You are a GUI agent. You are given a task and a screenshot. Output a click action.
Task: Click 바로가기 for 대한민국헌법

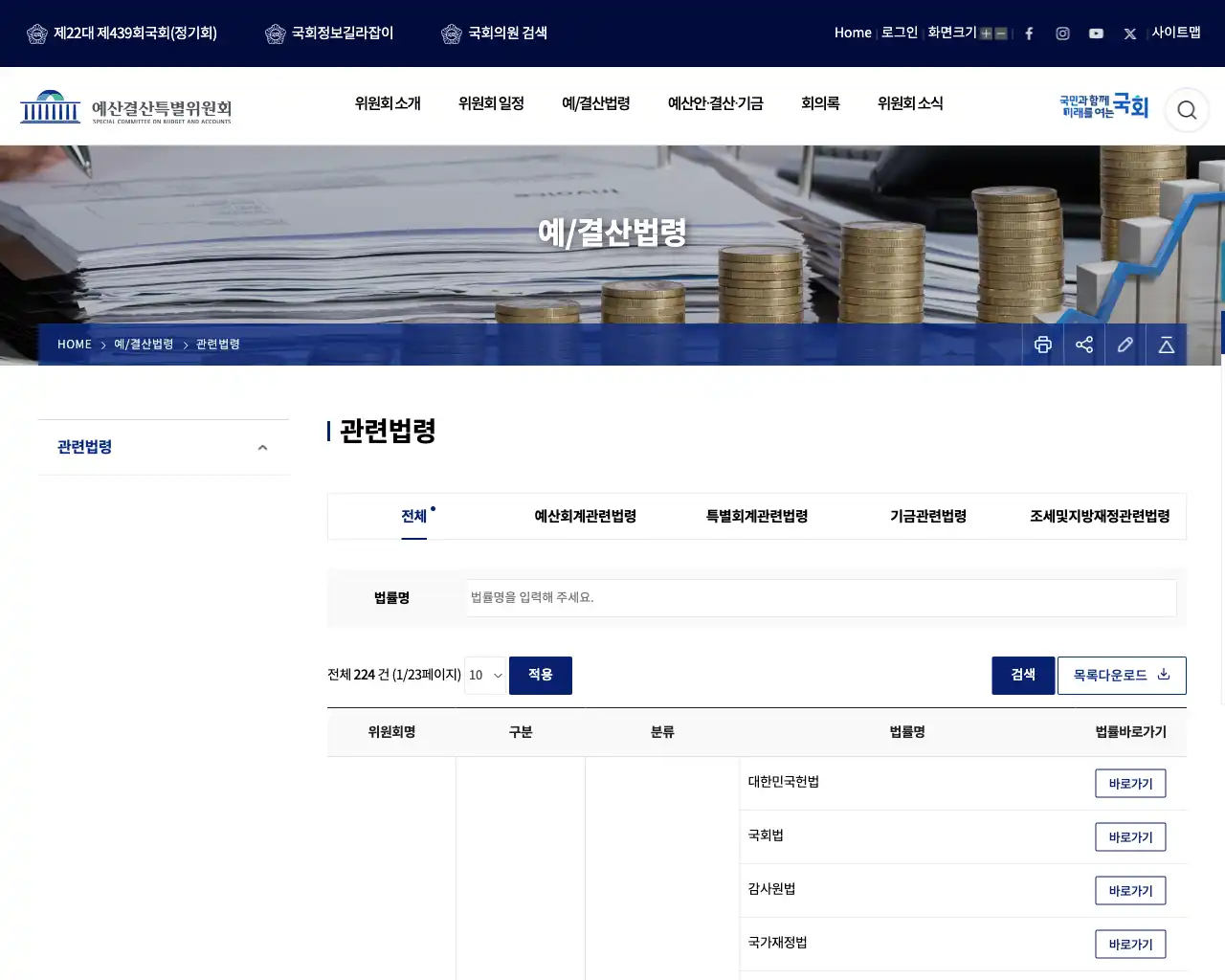[1130, 784]
